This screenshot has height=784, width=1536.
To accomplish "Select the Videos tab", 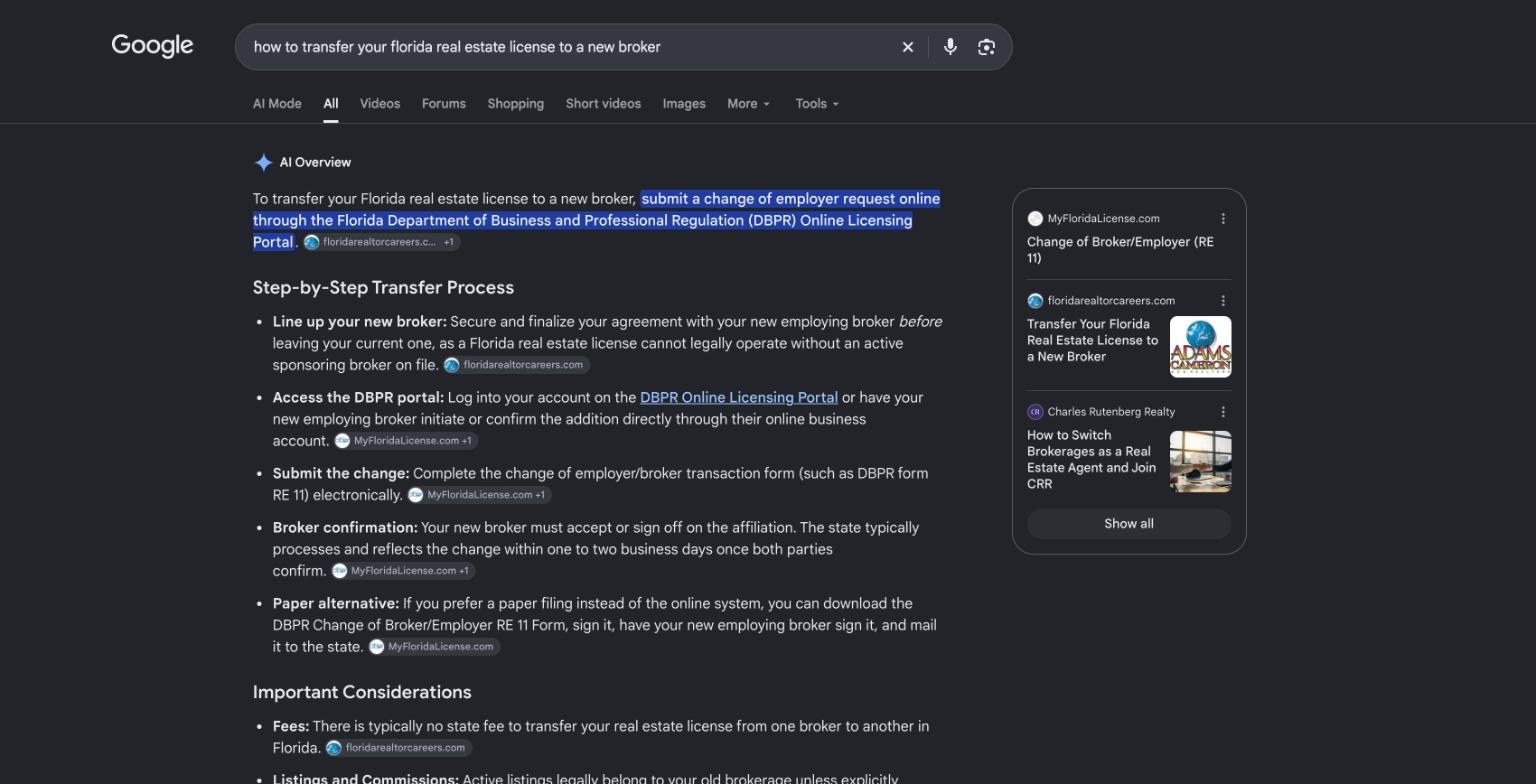I will tap(380, 104).
